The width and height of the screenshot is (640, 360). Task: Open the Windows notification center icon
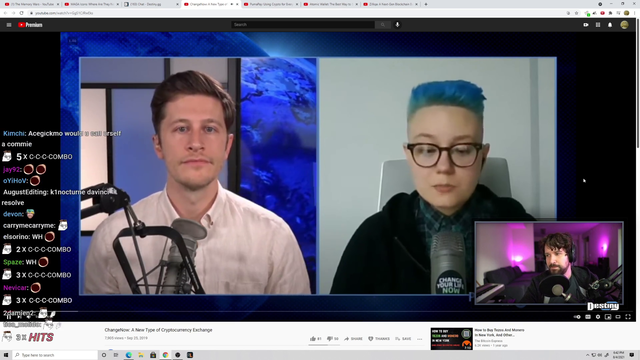pos(632,355)
